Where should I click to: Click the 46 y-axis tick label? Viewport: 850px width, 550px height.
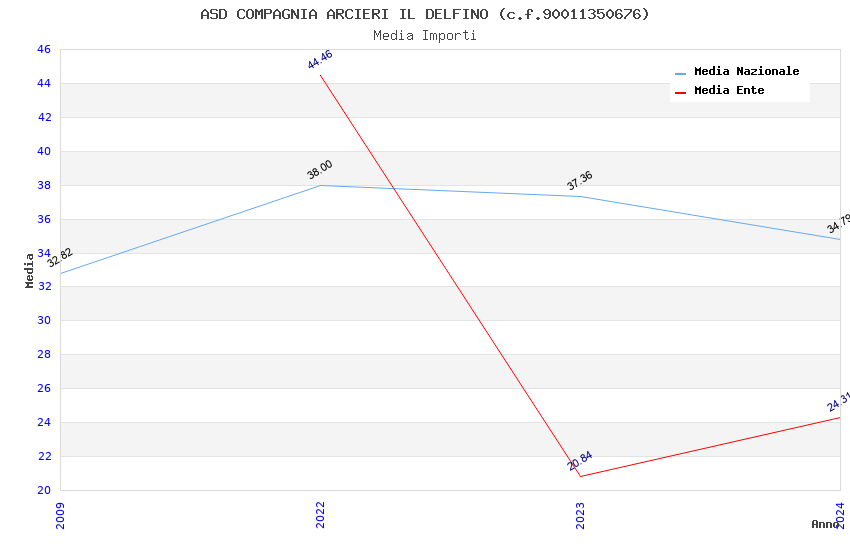(x=43, y=49)
